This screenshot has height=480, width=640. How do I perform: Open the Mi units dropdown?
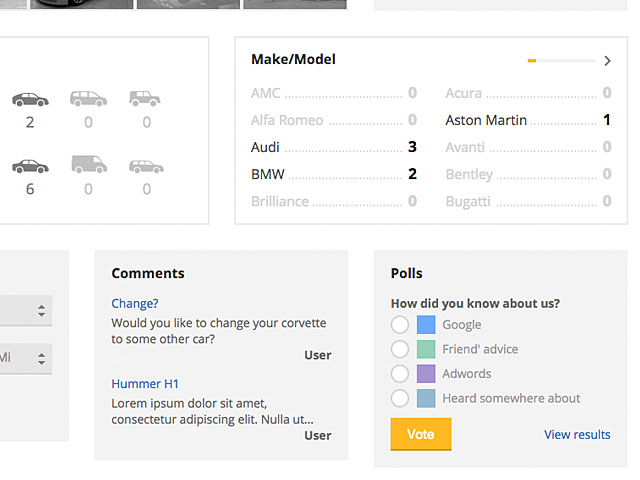[x=26, y=359]
